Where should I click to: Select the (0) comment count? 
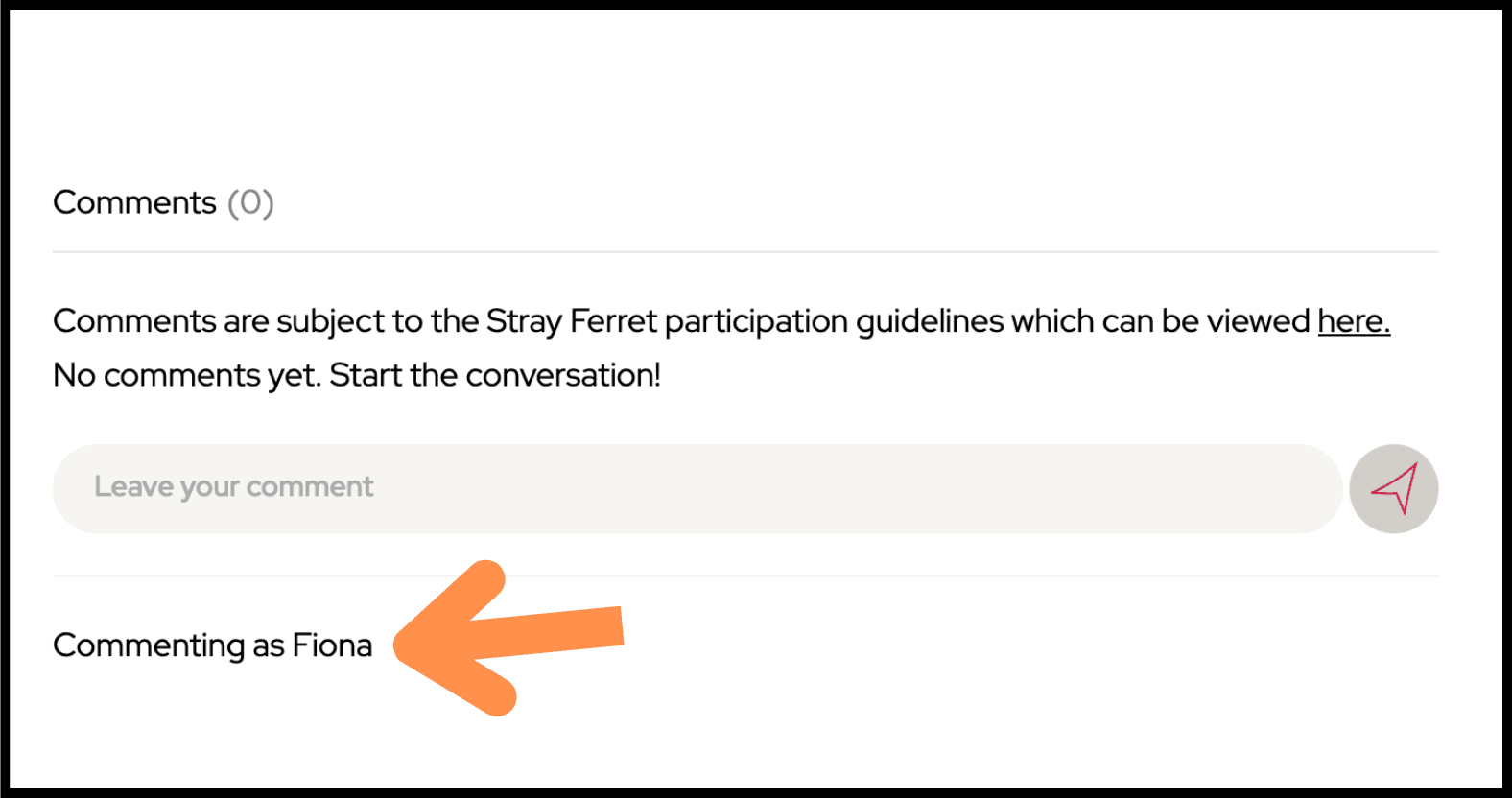pyautogui.click(x=250, y=202)
